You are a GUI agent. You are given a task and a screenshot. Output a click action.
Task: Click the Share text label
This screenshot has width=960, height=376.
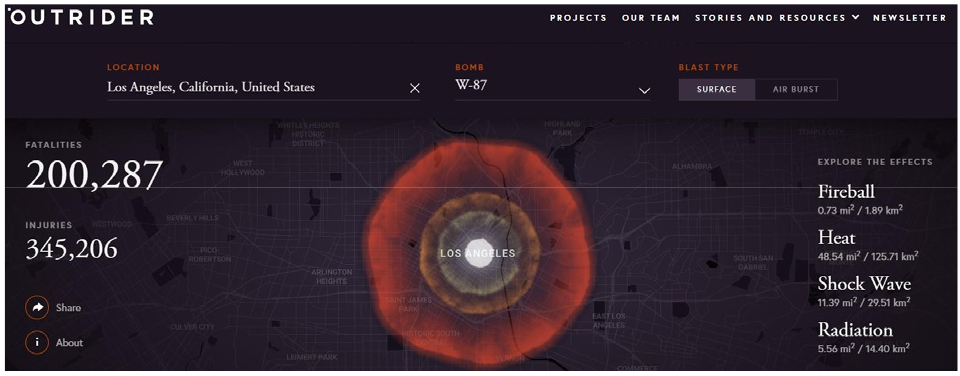68,308
